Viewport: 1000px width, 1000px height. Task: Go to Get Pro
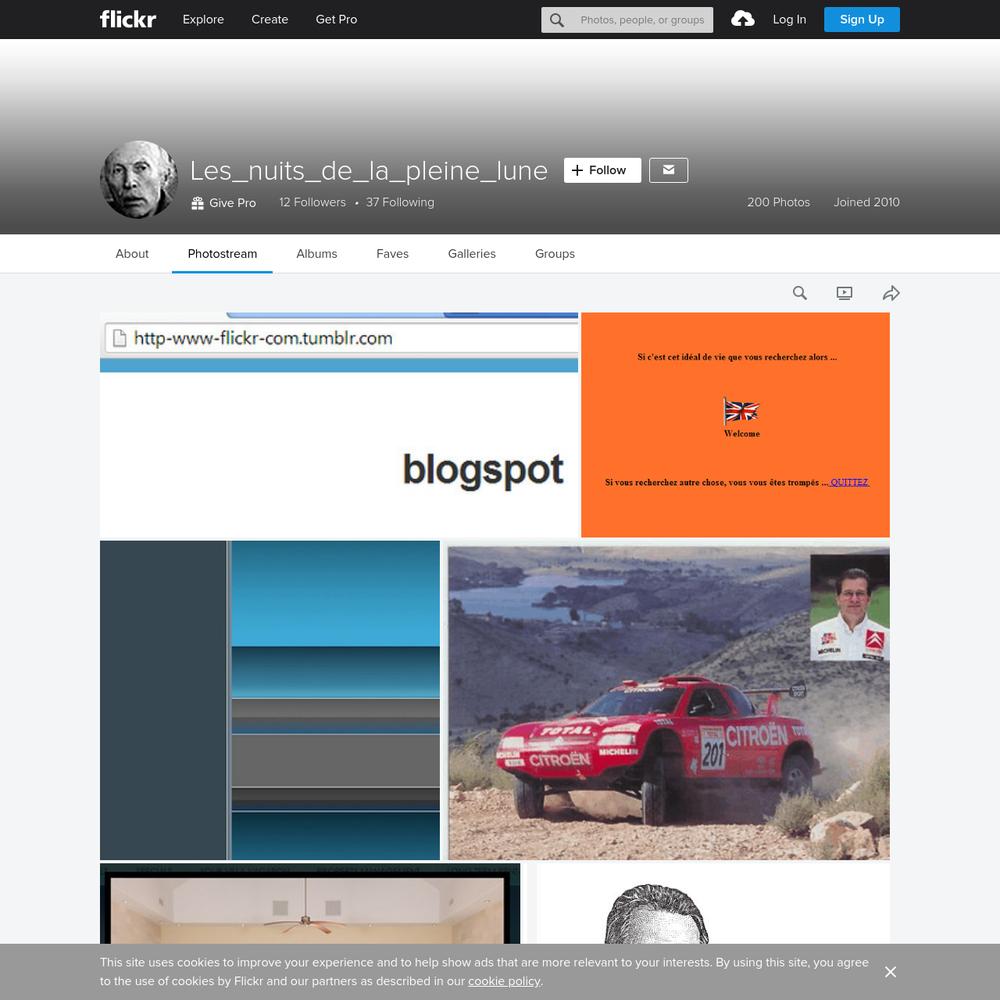pos(336,19)
